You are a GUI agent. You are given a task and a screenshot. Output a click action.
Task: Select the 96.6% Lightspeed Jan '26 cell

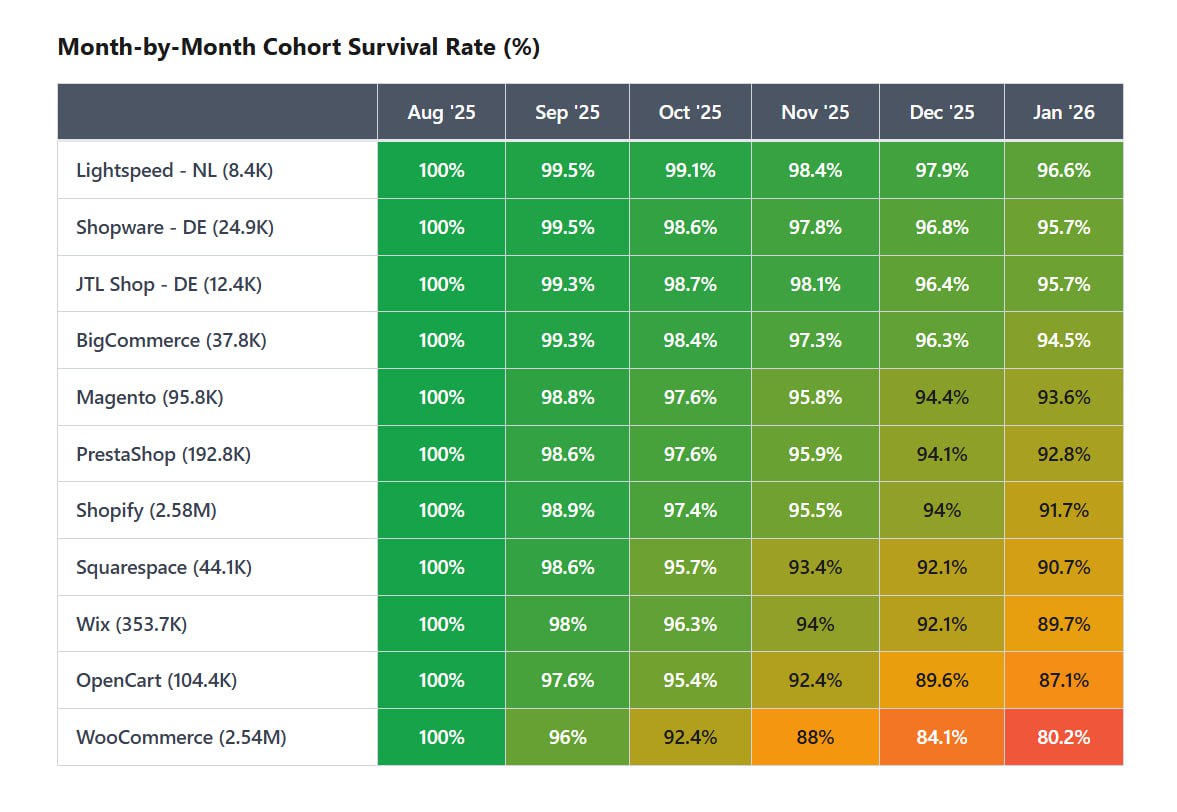coord(1063,170)
